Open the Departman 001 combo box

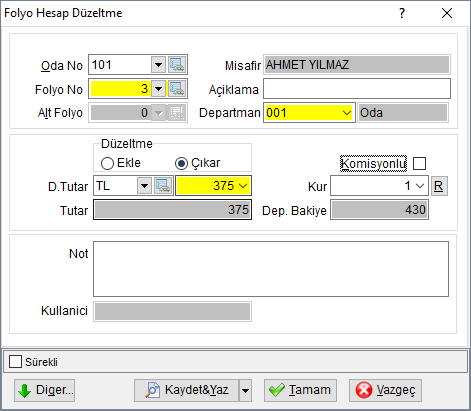pyautogui.click(x=309, y=113)
